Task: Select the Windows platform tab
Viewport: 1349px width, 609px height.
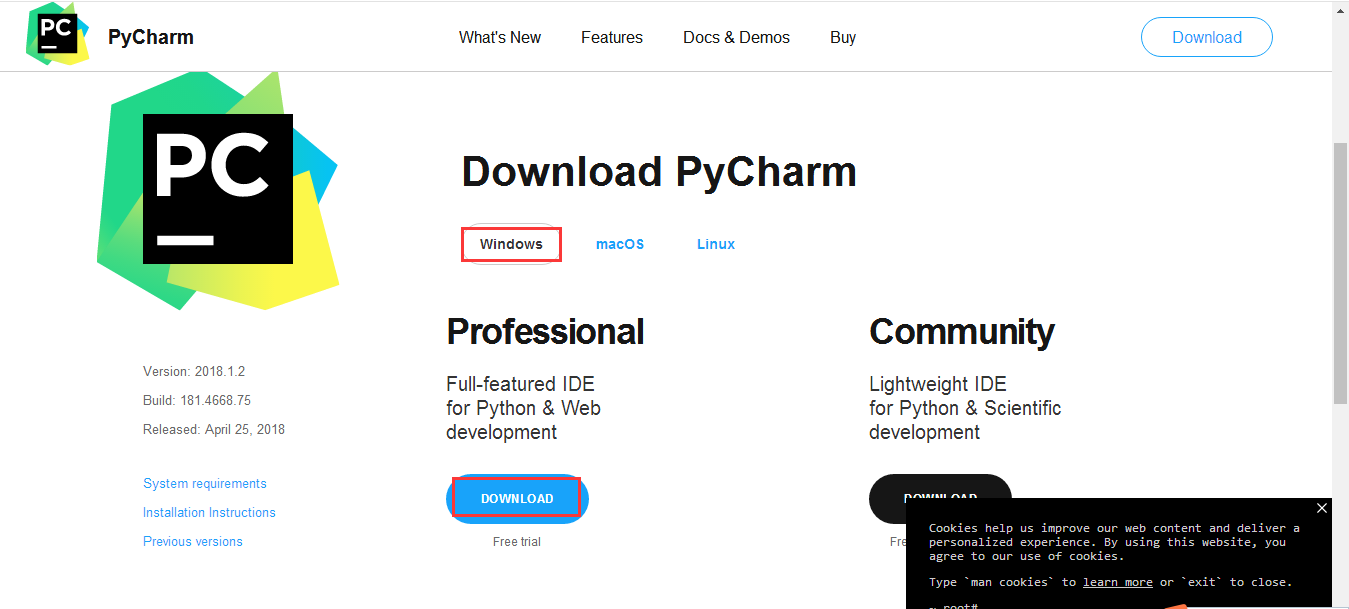Action: tap(511, 244)
